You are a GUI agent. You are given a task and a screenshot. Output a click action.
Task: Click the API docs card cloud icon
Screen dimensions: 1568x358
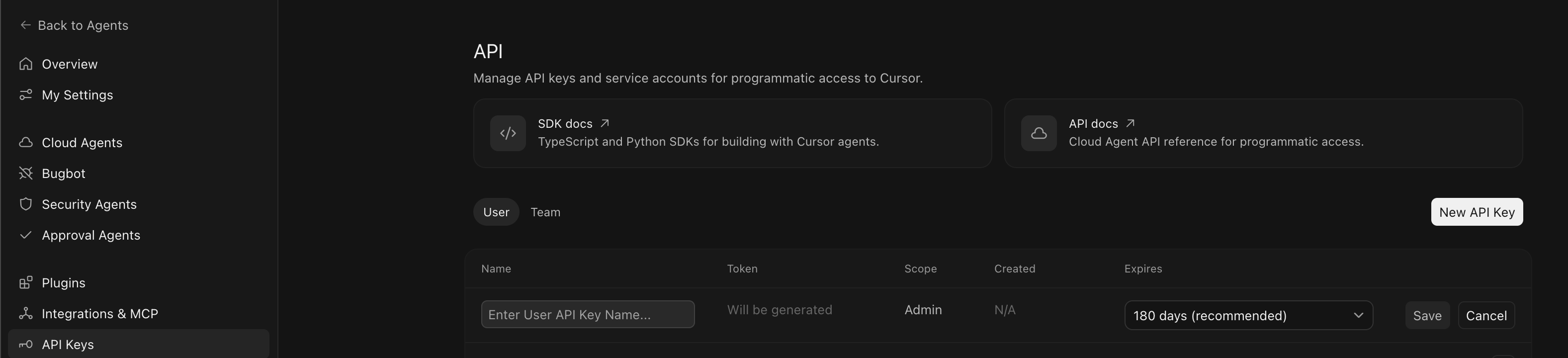1039,133
